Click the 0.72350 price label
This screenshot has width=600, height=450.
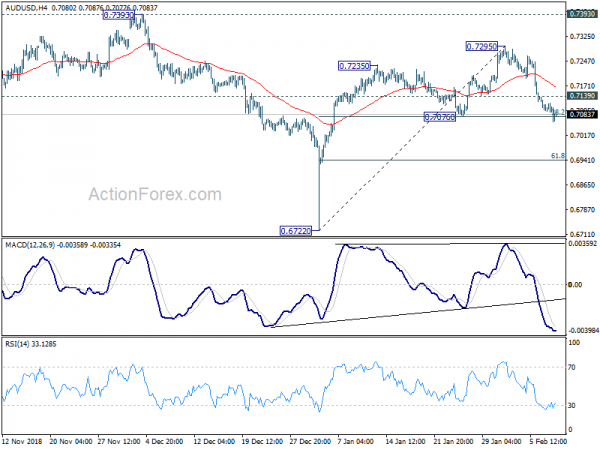pos(354,66)
